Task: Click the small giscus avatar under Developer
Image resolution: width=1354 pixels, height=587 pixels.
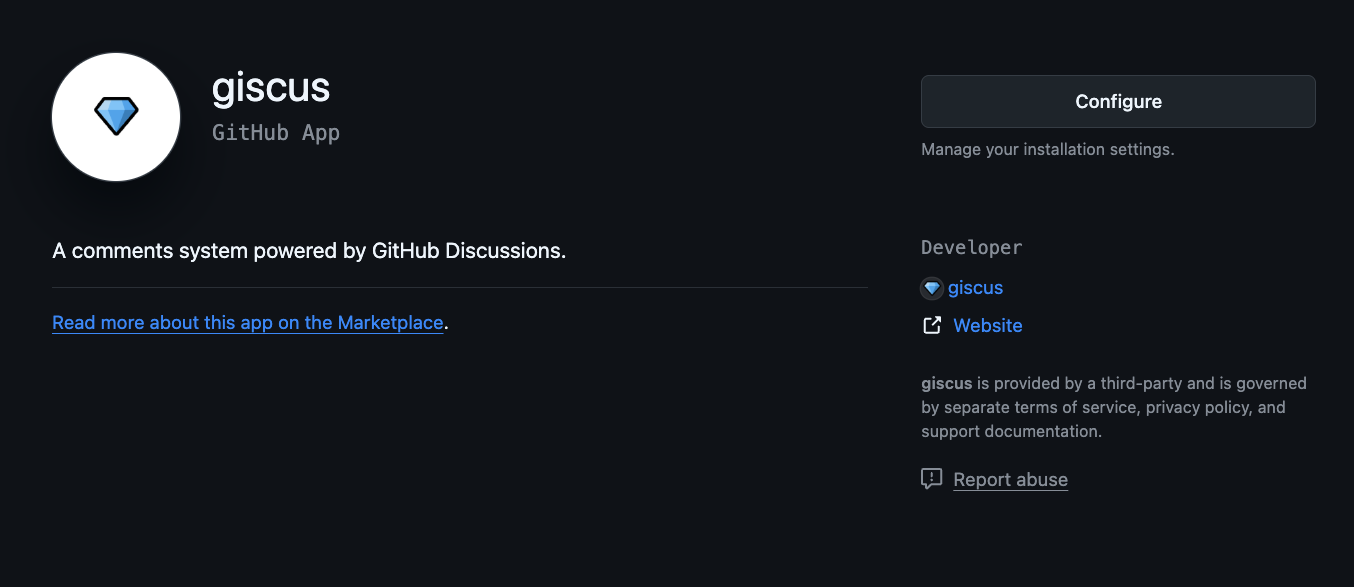Action: 932,288
